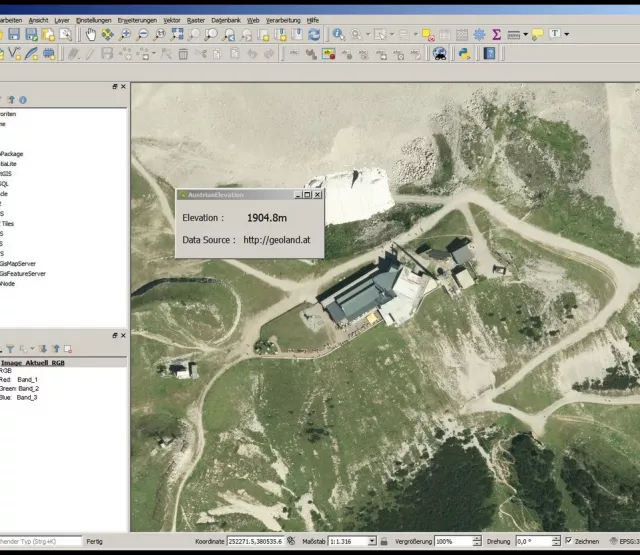This screenshot has height=555, width=640.
Task: Click the Refresh map toolbar icon
Action: (x=314, y=34)
